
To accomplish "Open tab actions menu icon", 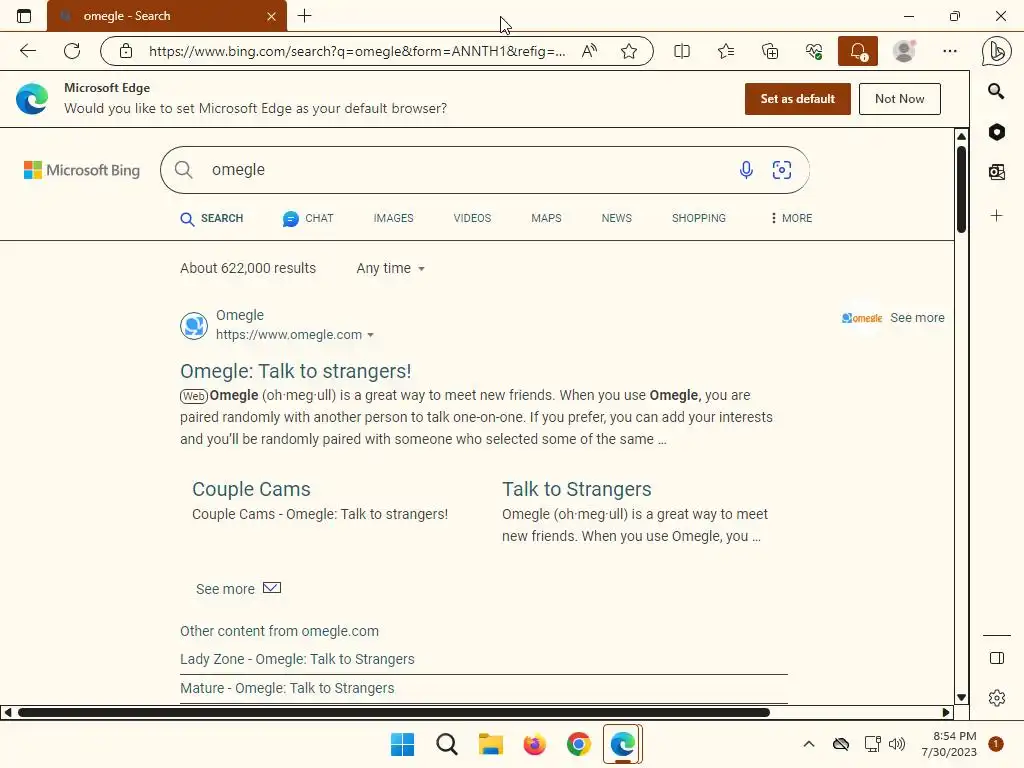I will pos(24,16).
